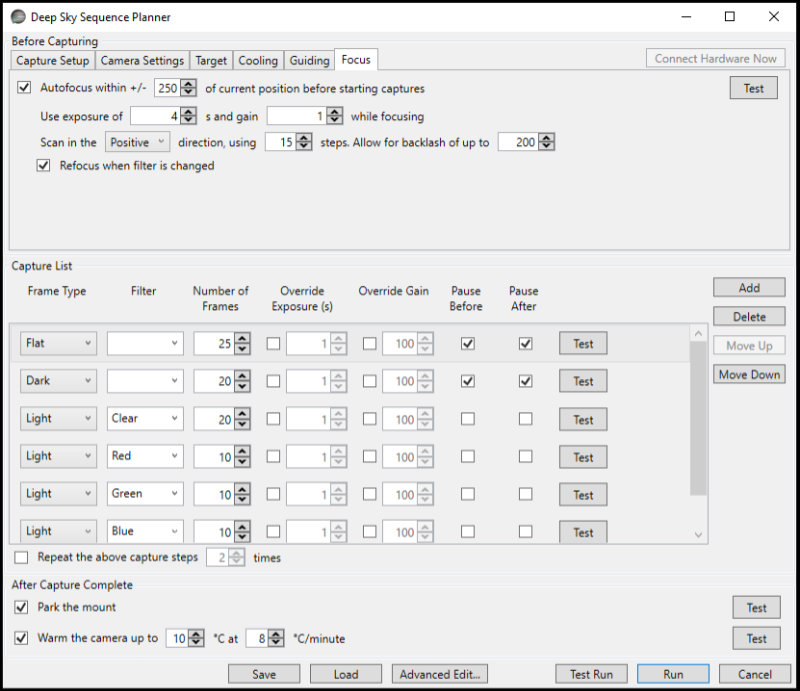
Task: Open the Dark frame type dropdown
Action: 58,381
